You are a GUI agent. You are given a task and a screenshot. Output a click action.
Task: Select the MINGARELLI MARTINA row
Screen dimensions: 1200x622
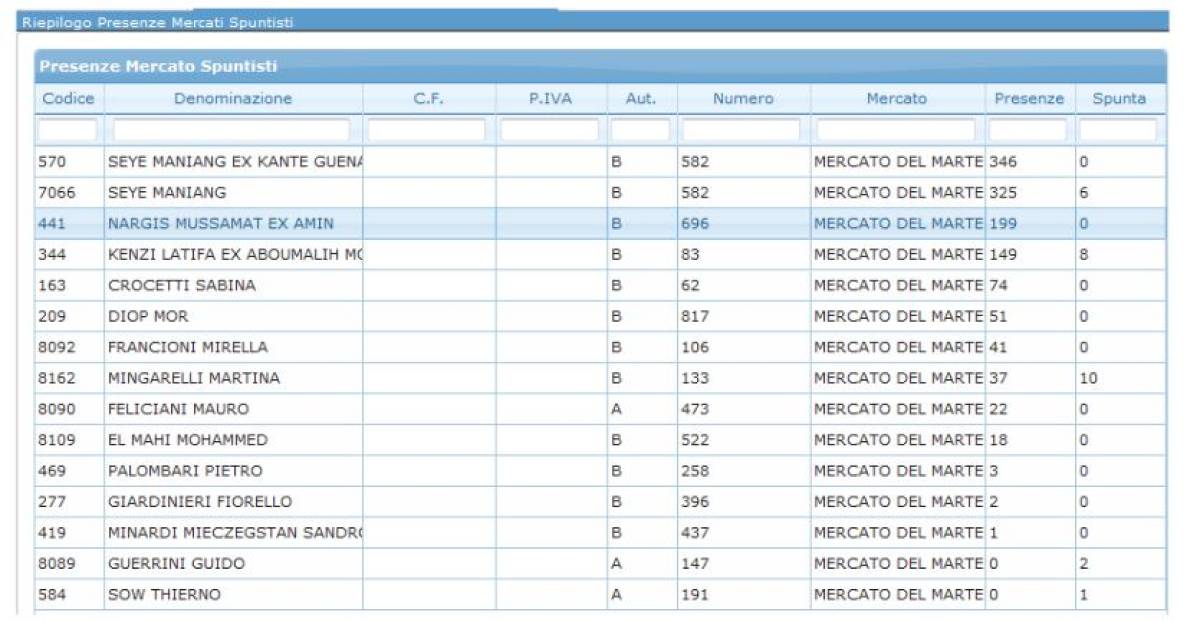click(x=194, y=378)
